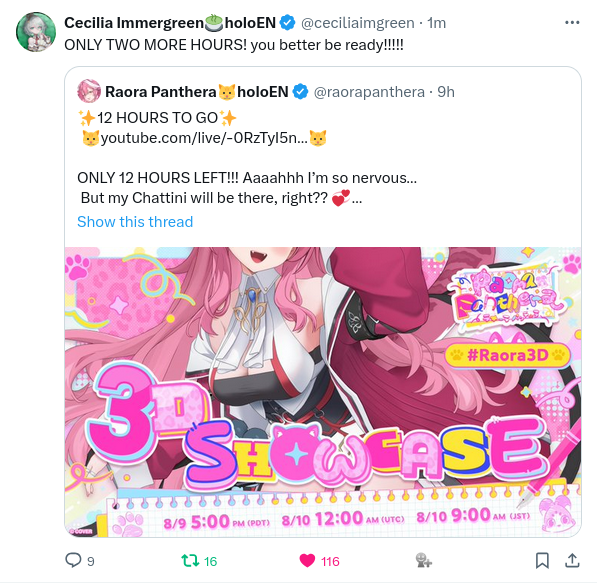Unlike the post via the pink heart
597x584 pixels.
click(307, 560)
